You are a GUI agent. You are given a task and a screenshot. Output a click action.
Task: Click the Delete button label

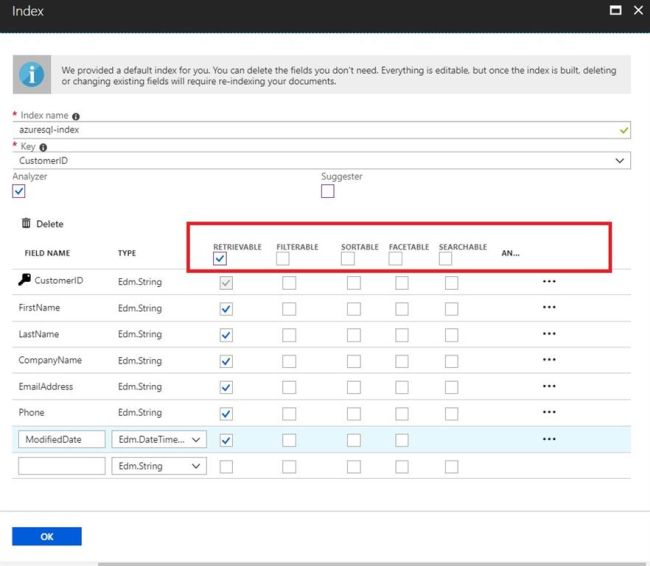pos(50,224)
